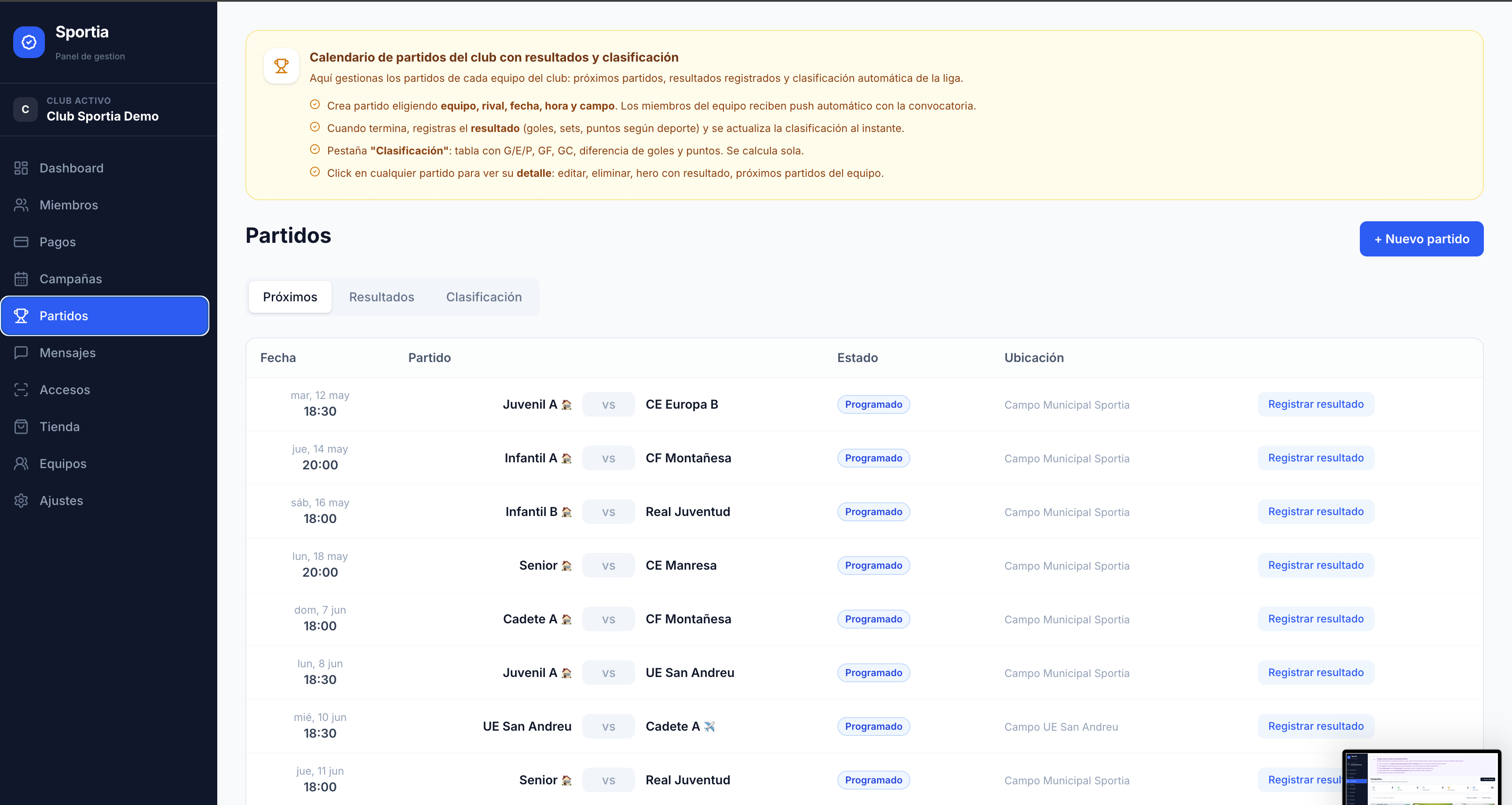This screenshot has width=1512, height=805.
Task: Click home icon beside Senior vs CE Manresa
Action: click(566, 565)
